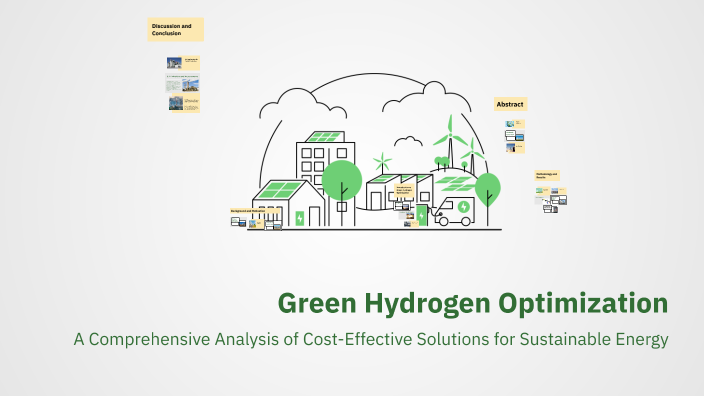
Task: Open first slide thumbnail under Discussion and Conclusion
Action: click(x=183, y=63)
